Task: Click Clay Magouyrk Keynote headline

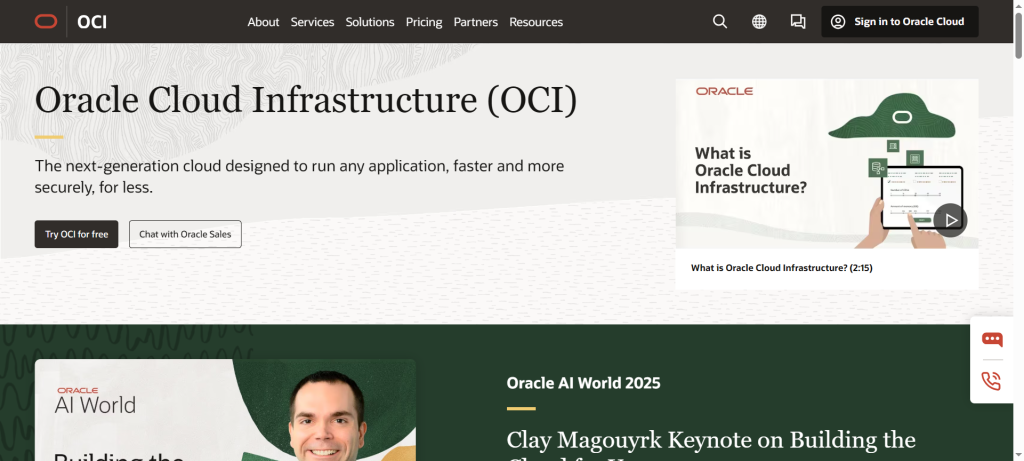Action: 711,445
